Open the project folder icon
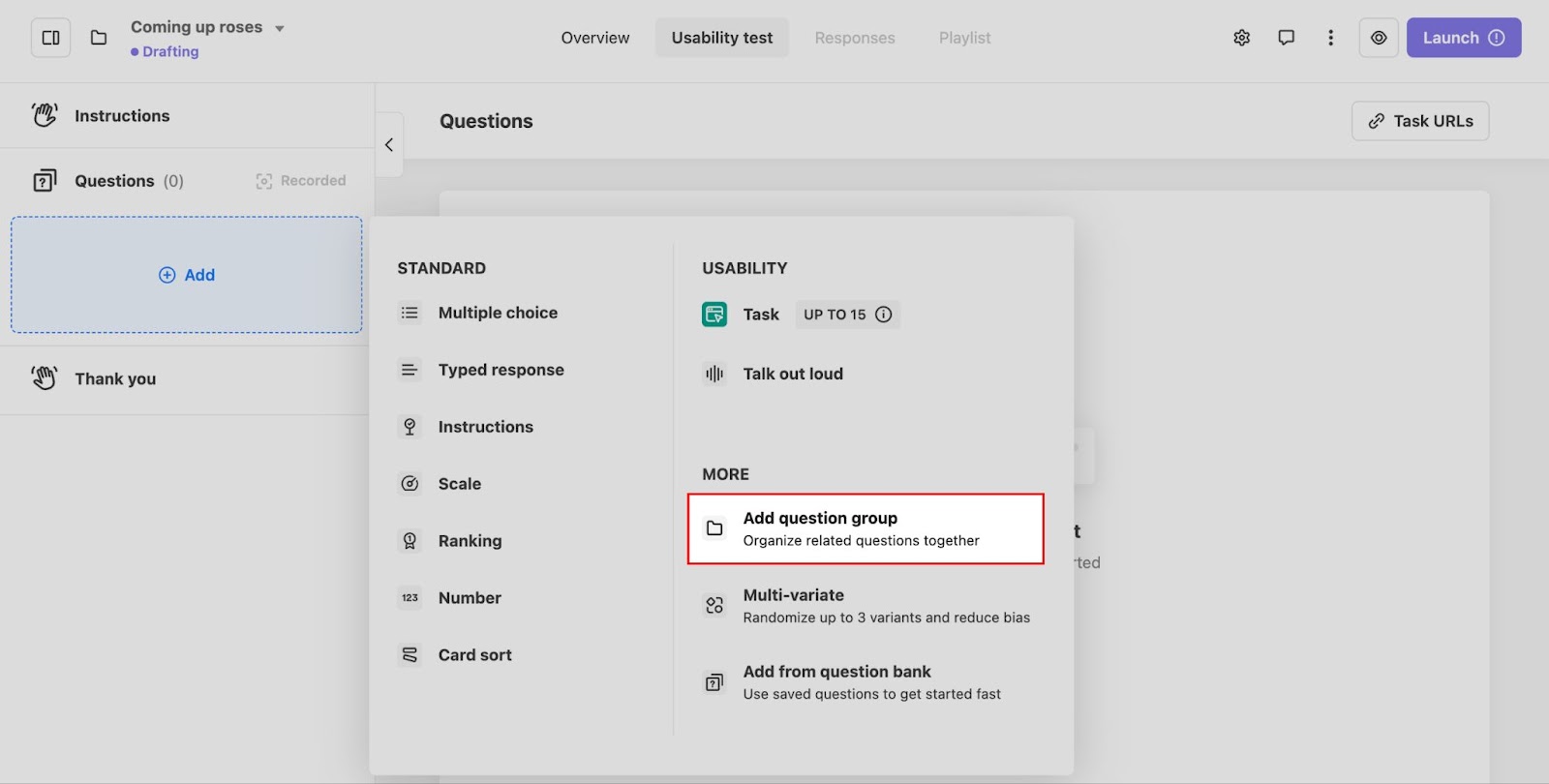This screenshot has width=1549, height=784. tap(99, 38)
